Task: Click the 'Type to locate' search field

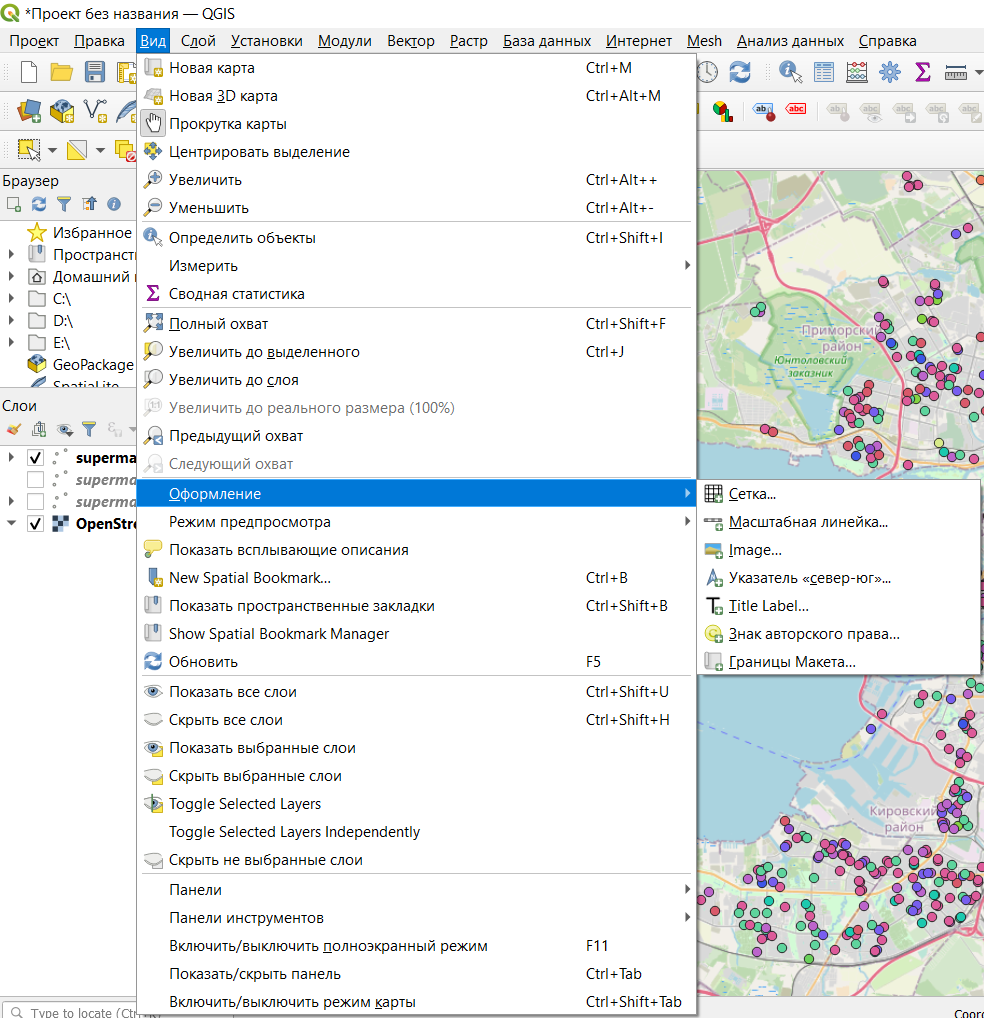Action: (80, 1012)
